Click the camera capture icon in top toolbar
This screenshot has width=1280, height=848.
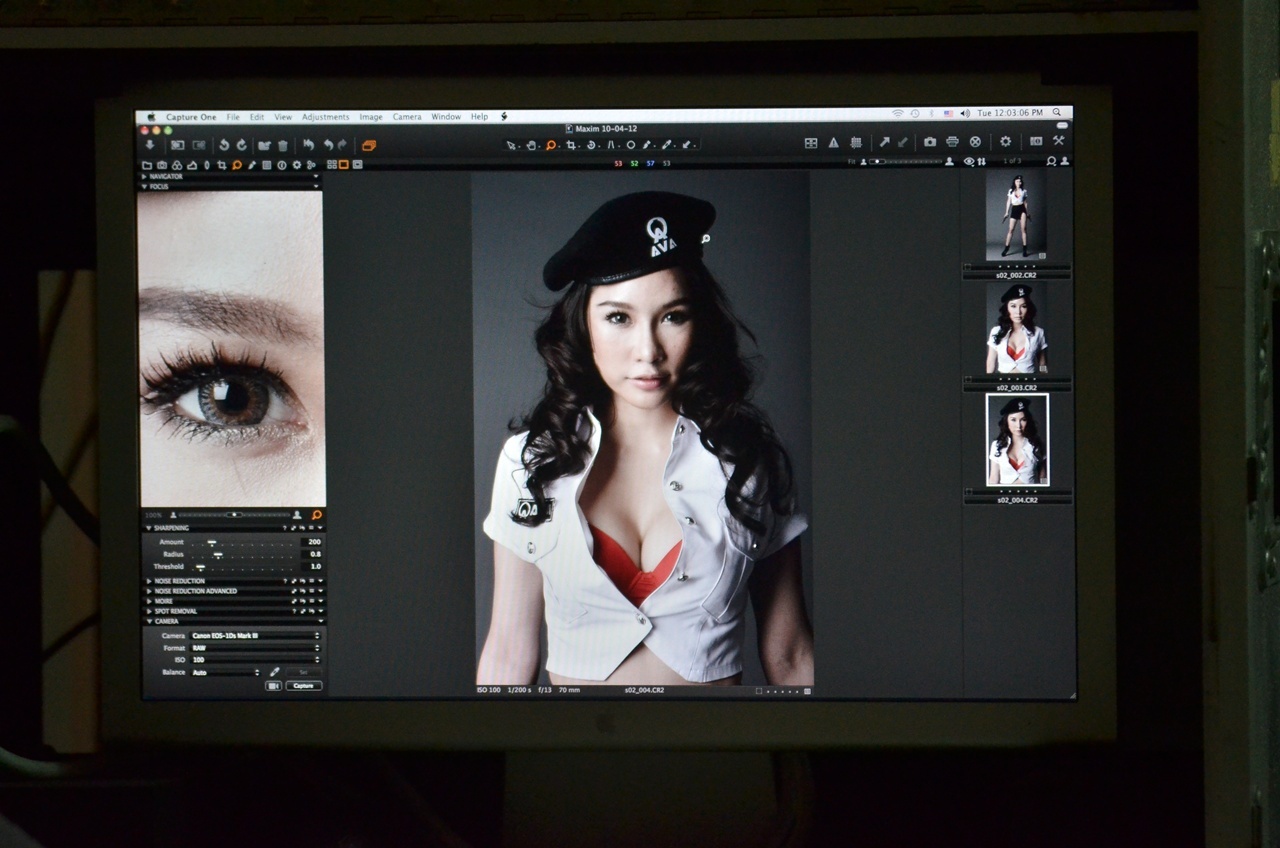(x=930, y=142)
